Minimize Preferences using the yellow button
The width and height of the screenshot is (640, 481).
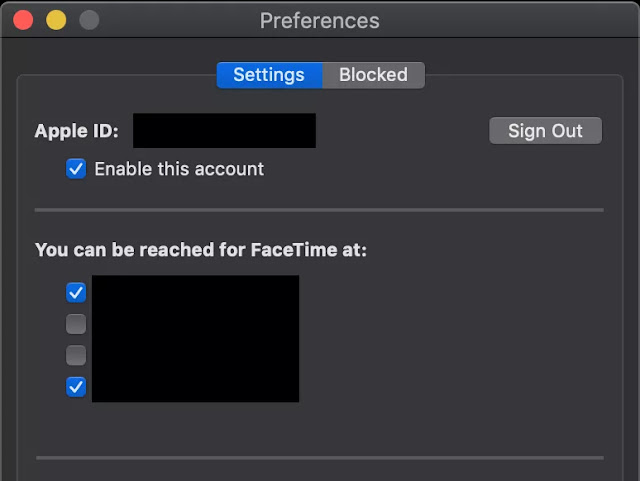click(x=56, y=20)
